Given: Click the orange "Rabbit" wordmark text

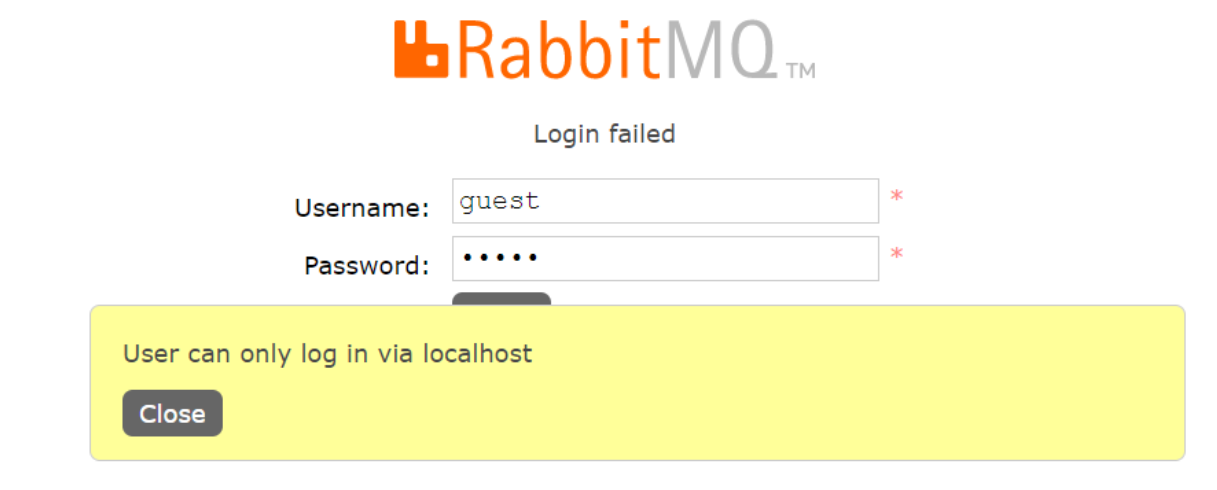Looking at the screenshot, I should 557,49.
